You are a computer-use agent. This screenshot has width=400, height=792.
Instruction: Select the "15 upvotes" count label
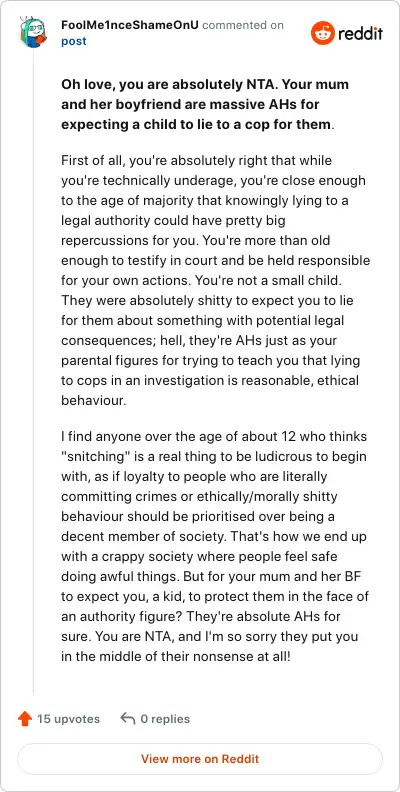[x=68, y=719]
